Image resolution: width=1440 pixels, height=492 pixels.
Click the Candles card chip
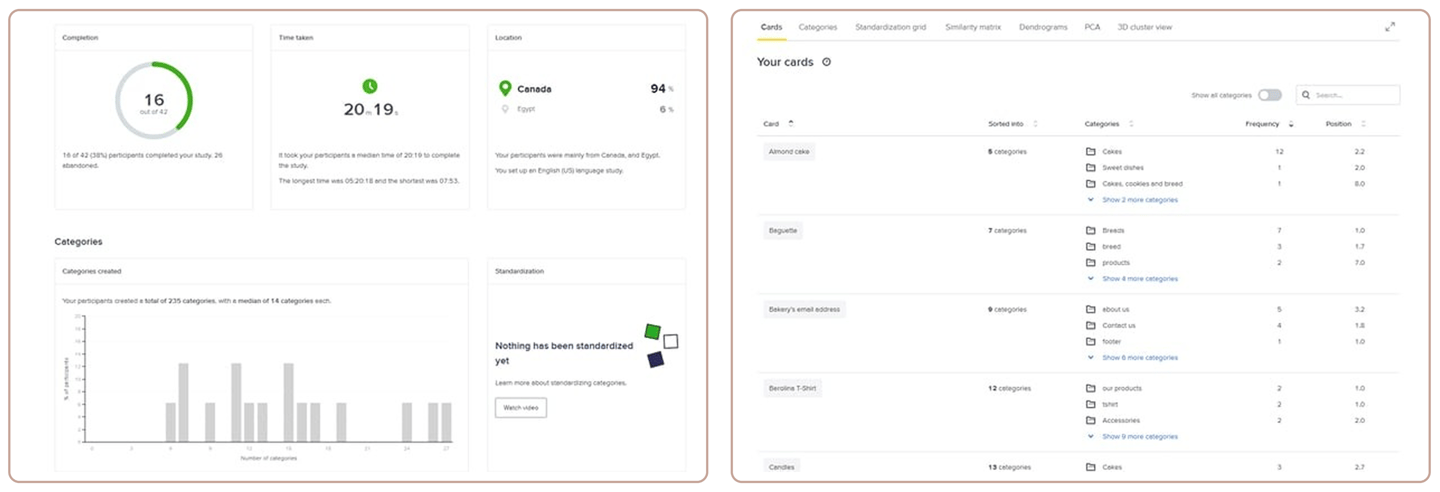point(781,467)
